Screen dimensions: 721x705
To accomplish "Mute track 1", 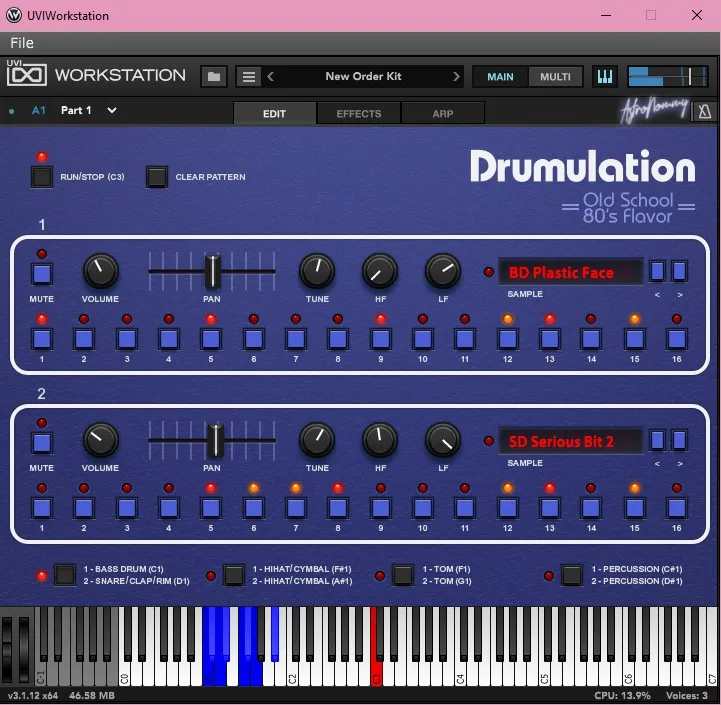I will tap(42, 274).
